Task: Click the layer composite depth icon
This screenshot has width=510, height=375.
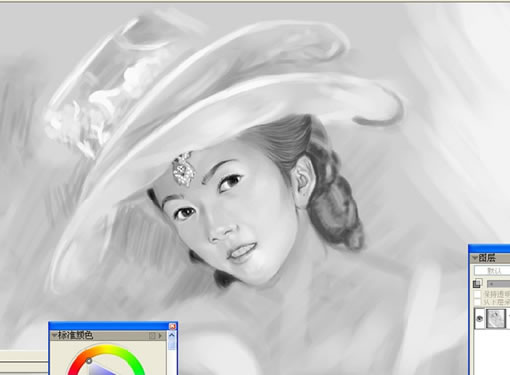Action: point(477,283)
